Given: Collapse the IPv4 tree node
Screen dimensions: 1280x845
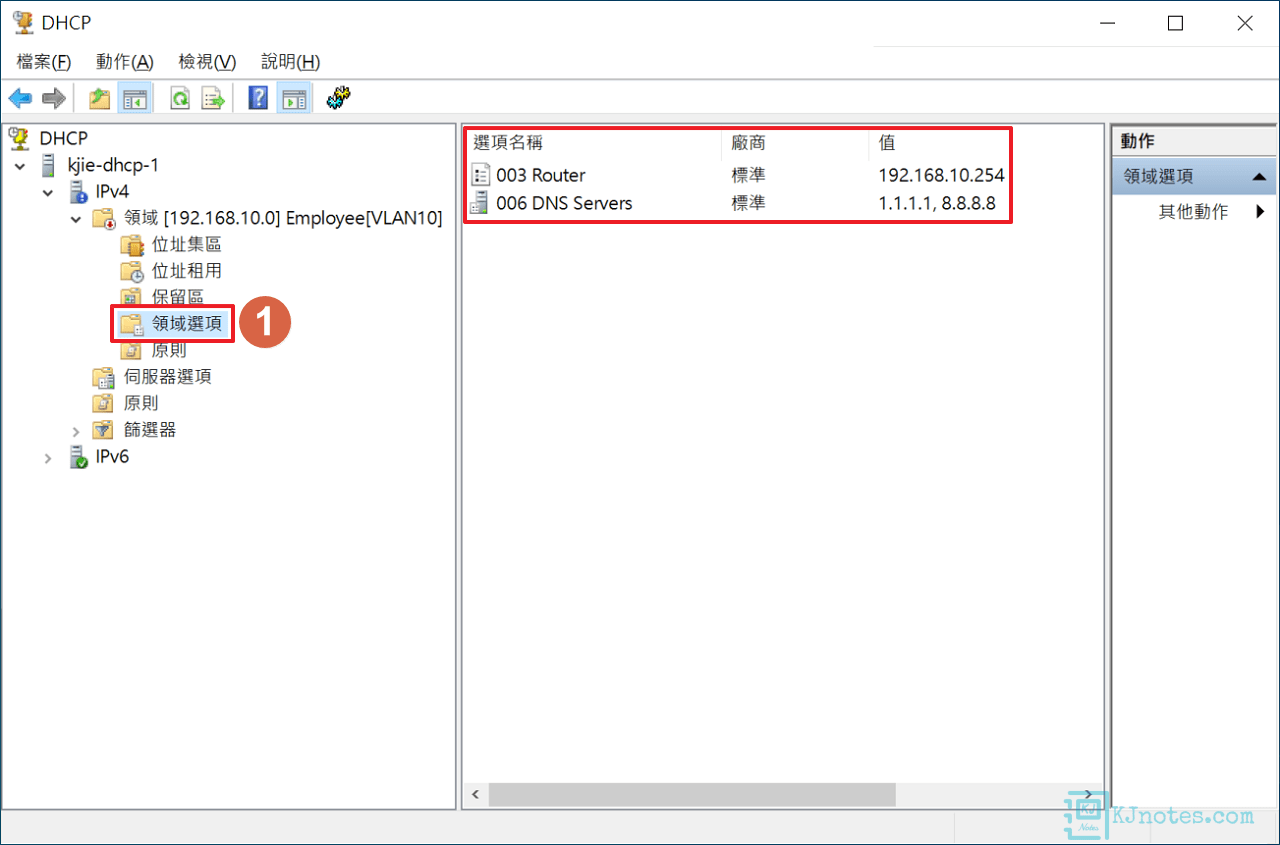Looking at the screenshot, I should [x=48, y=191].
